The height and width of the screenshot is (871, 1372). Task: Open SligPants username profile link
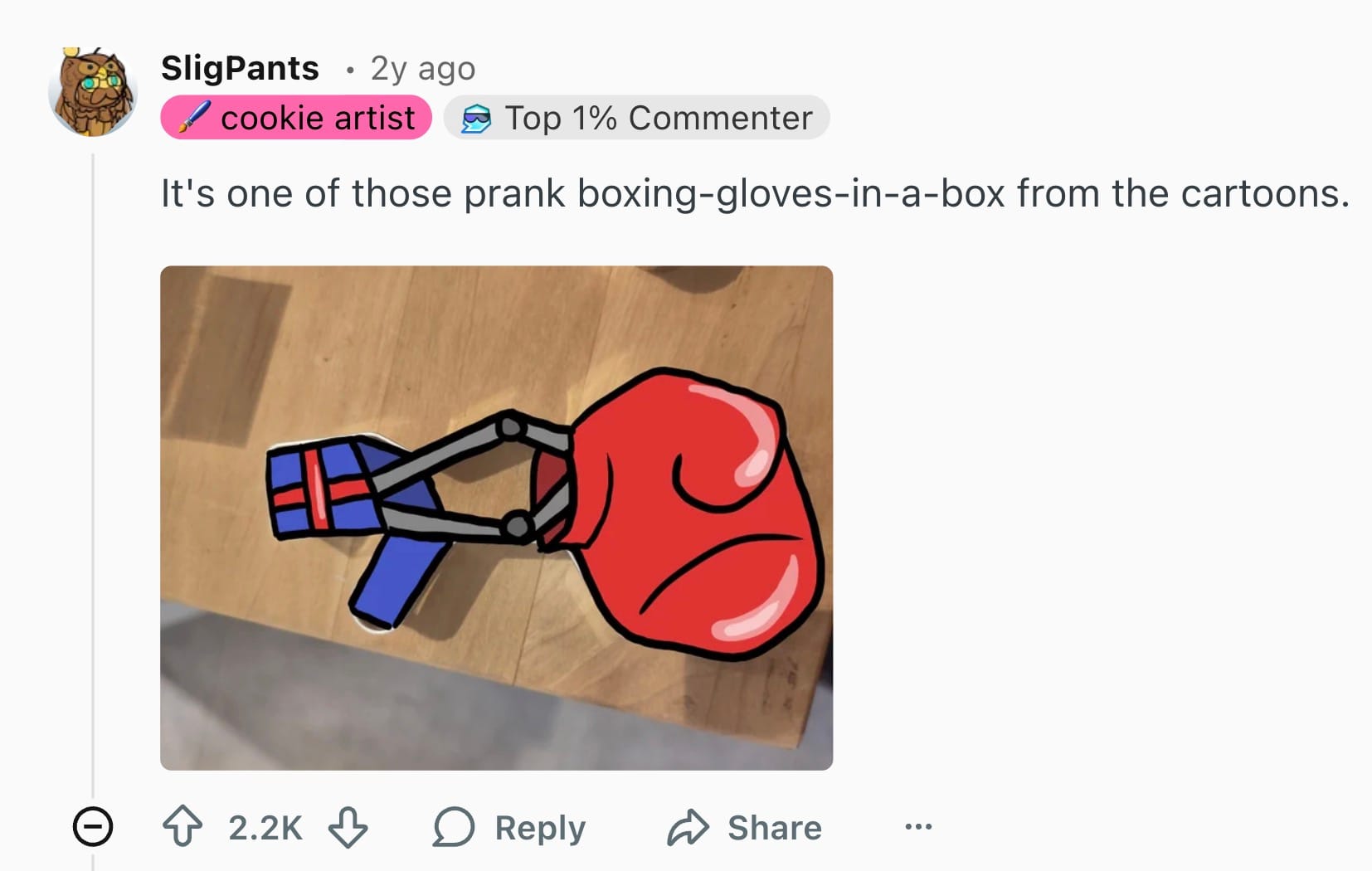tap(240, 68)
